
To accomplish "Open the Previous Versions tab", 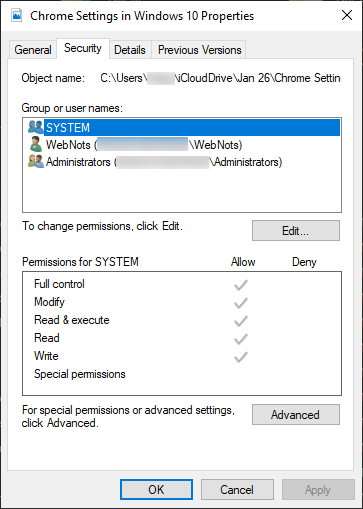I will (199, 50).
